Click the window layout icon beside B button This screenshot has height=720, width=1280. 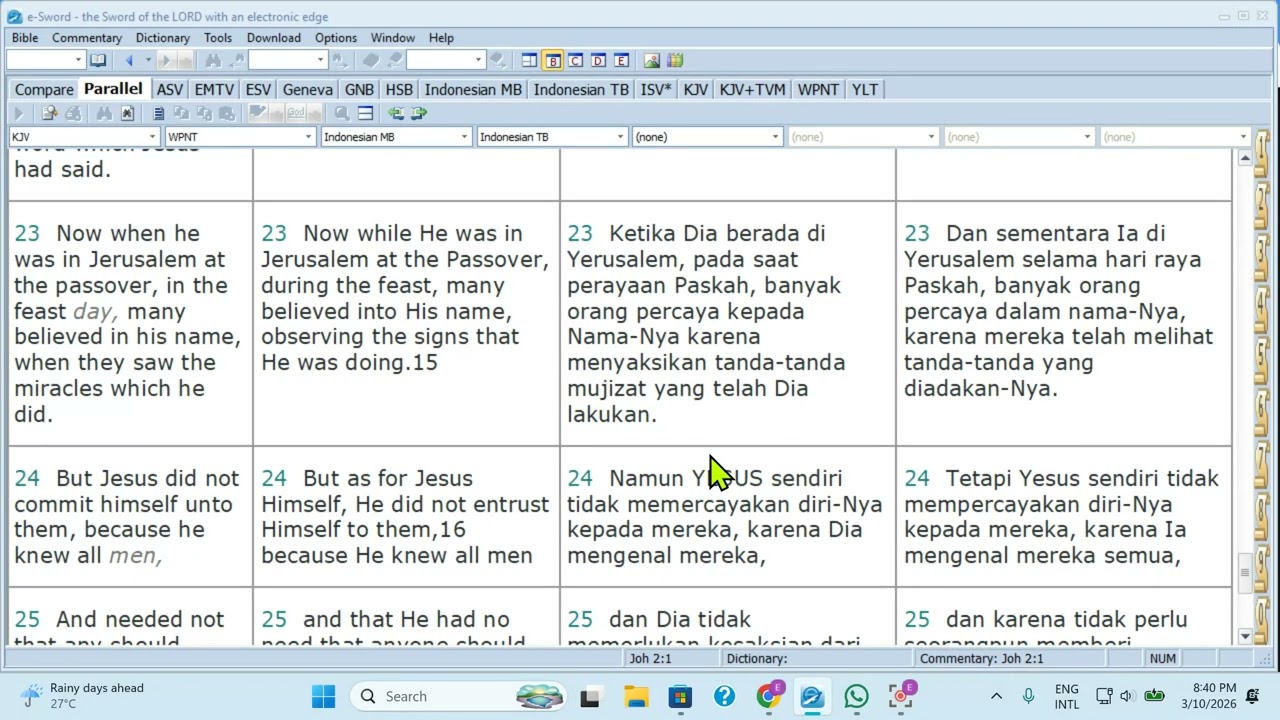529,60
